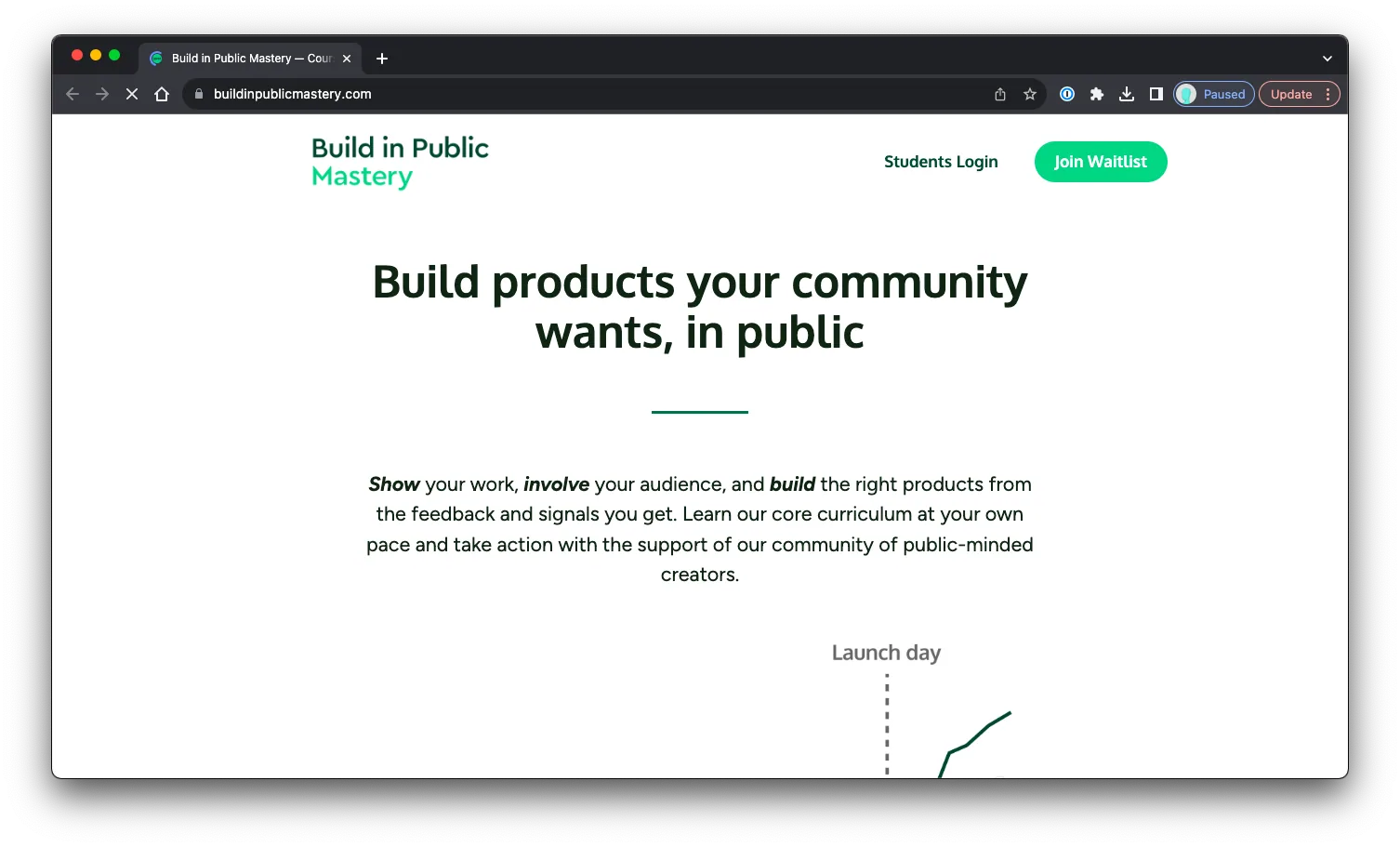Share this page using the share icon
Viewport: 1400px width, 847px height.
tap(1000, 94)
